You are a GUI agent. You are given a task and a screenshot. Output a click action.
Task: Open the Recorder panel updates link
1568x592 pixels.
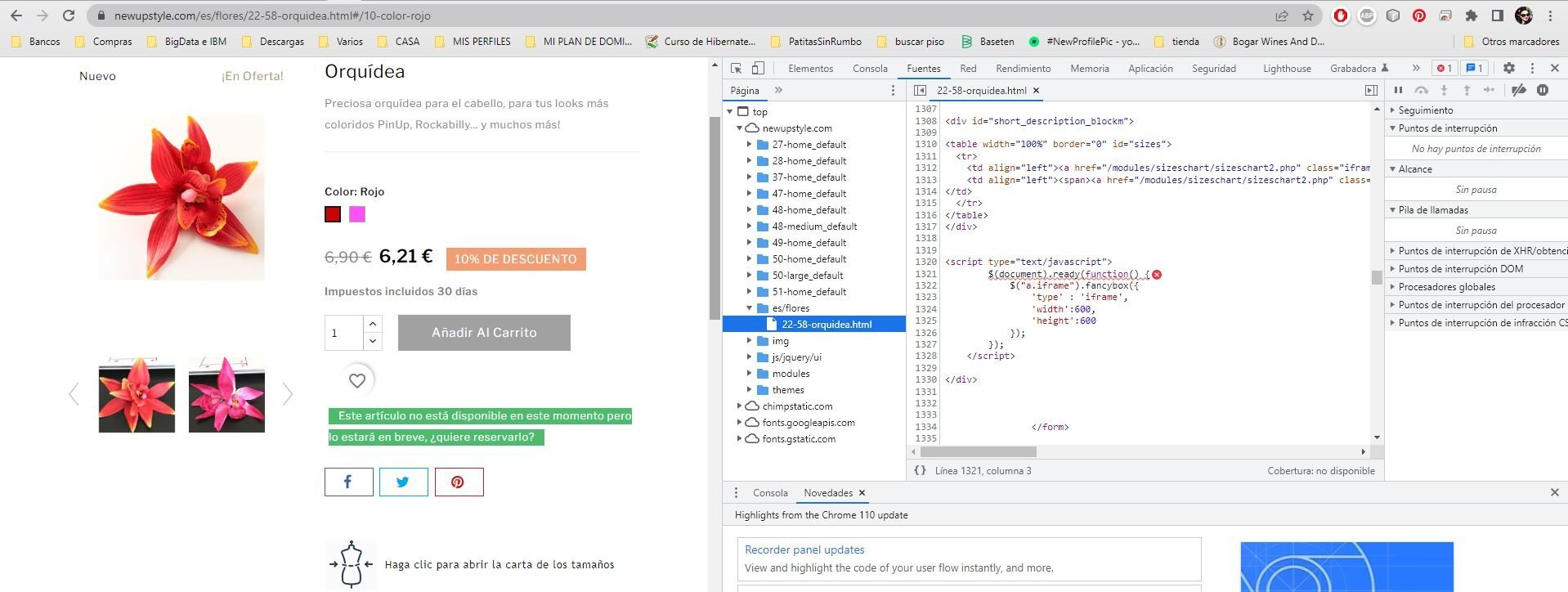(x=804, y=550)
